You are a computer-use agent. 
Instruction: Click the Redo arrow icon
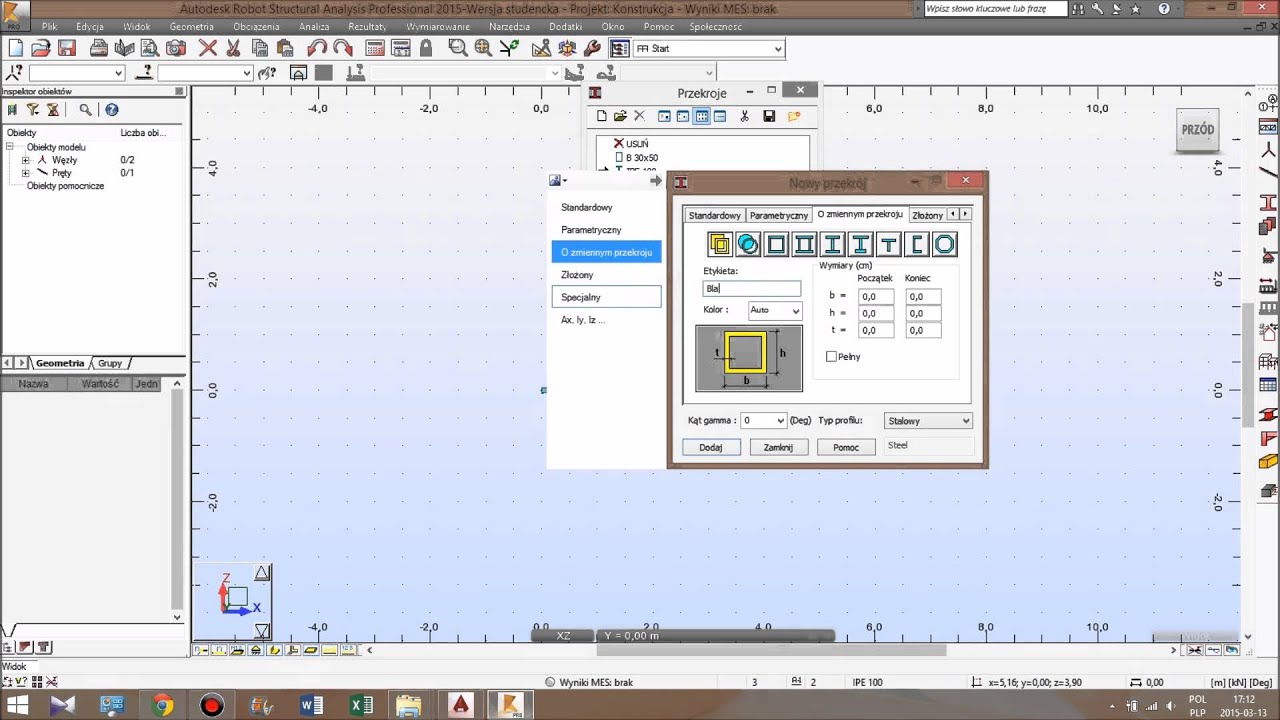point(342,48)
